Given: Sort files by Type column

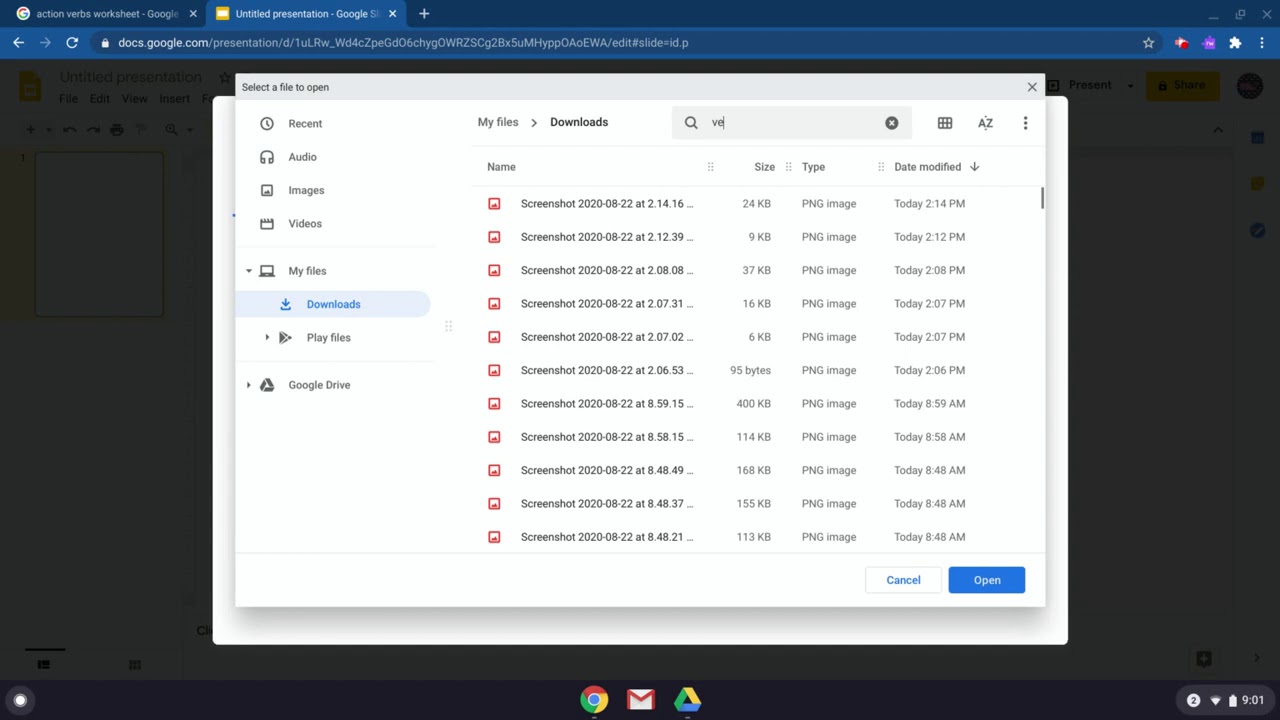Looking at the screenshot, I should pyautogui.click(x=813, y=167).
